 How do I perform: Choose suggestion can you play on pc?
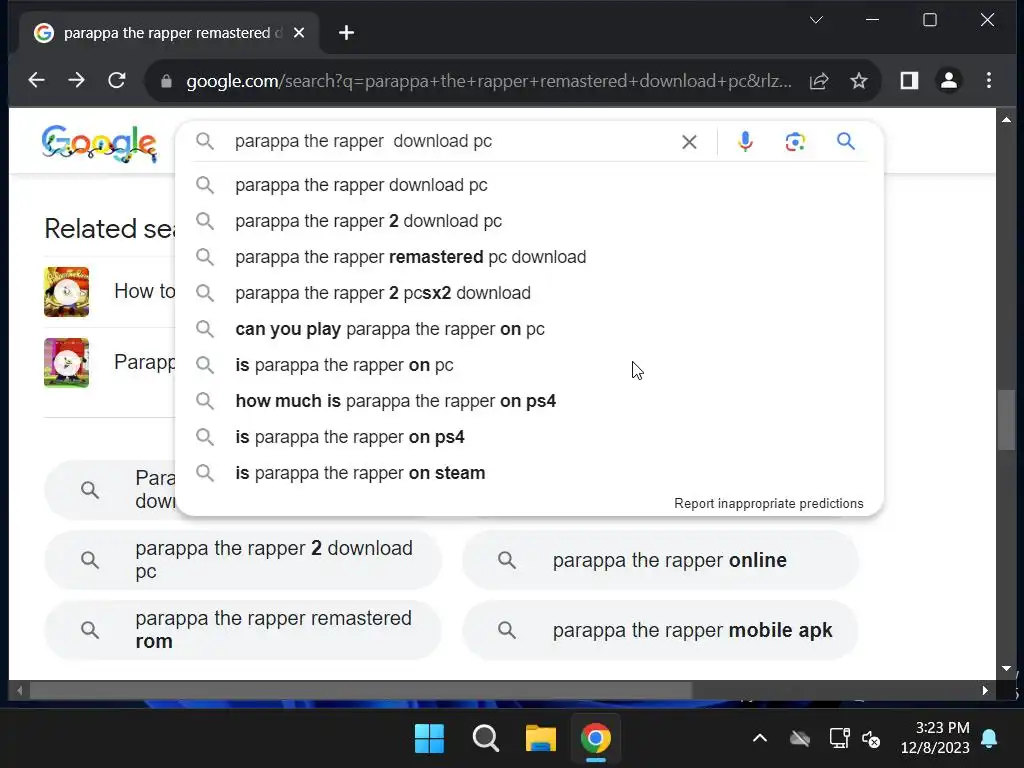point(530,328)
